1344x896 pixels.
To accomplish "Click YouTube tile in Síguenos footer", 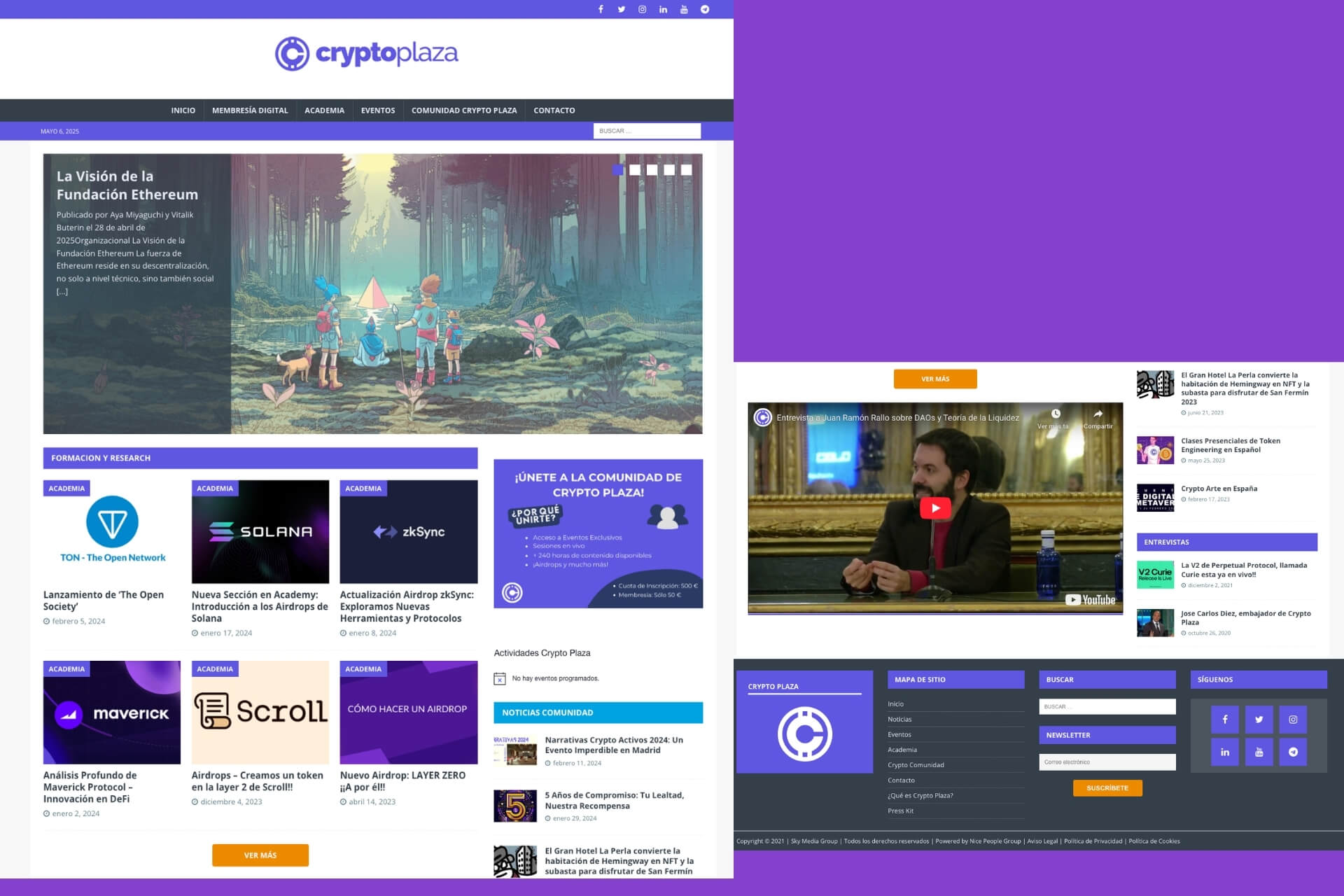I will 1259,752.
